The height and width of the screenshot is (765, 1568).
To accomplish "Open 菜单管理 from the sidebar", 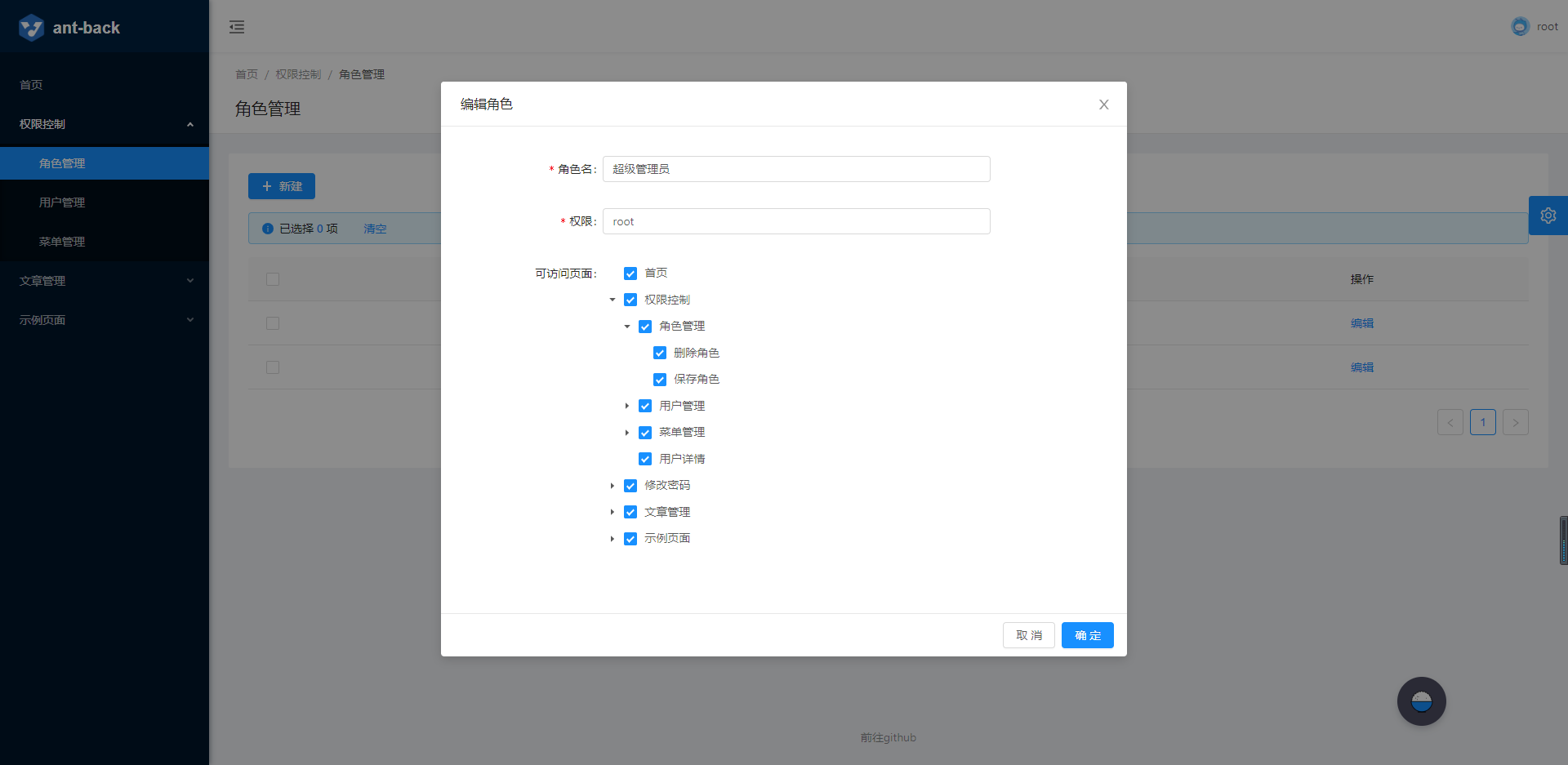I will tap(61, 241).
